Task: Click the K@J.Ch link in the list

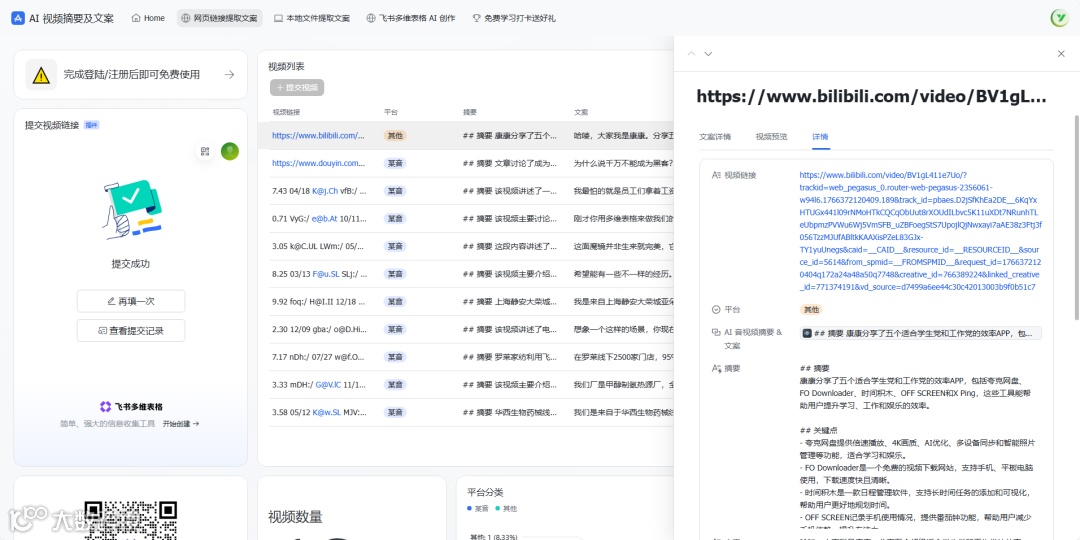Action: tap(325, 191)
